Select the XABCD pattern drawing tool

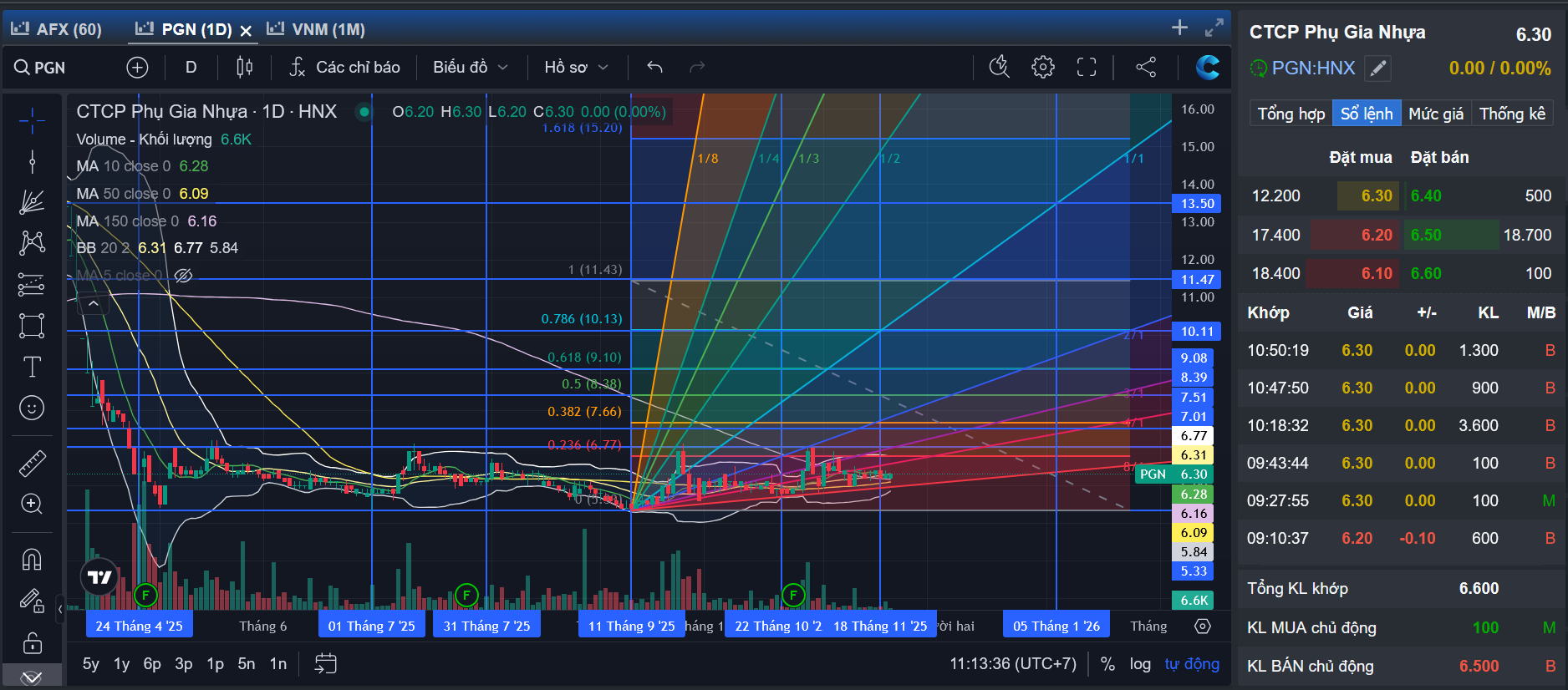point(32,243)
